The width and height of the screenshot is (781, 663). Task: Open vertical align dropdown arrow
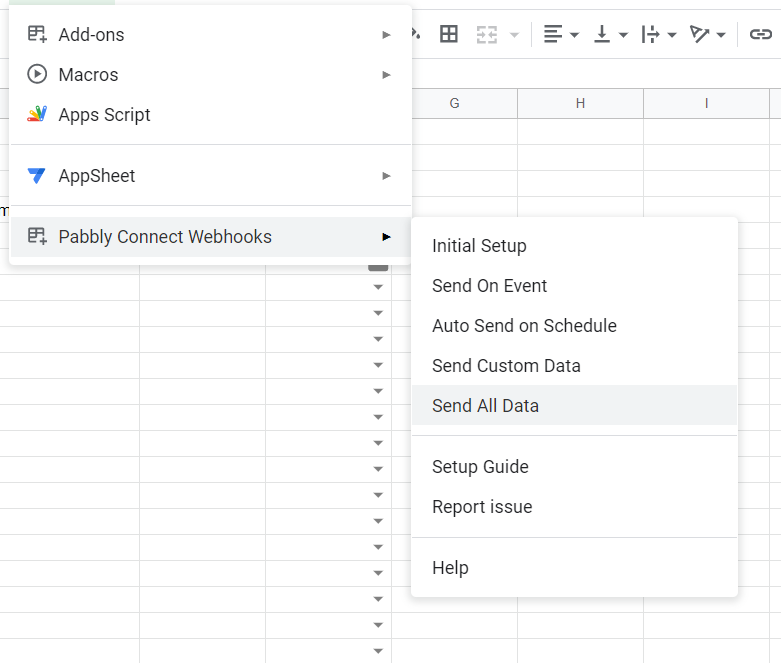[623, 35]
